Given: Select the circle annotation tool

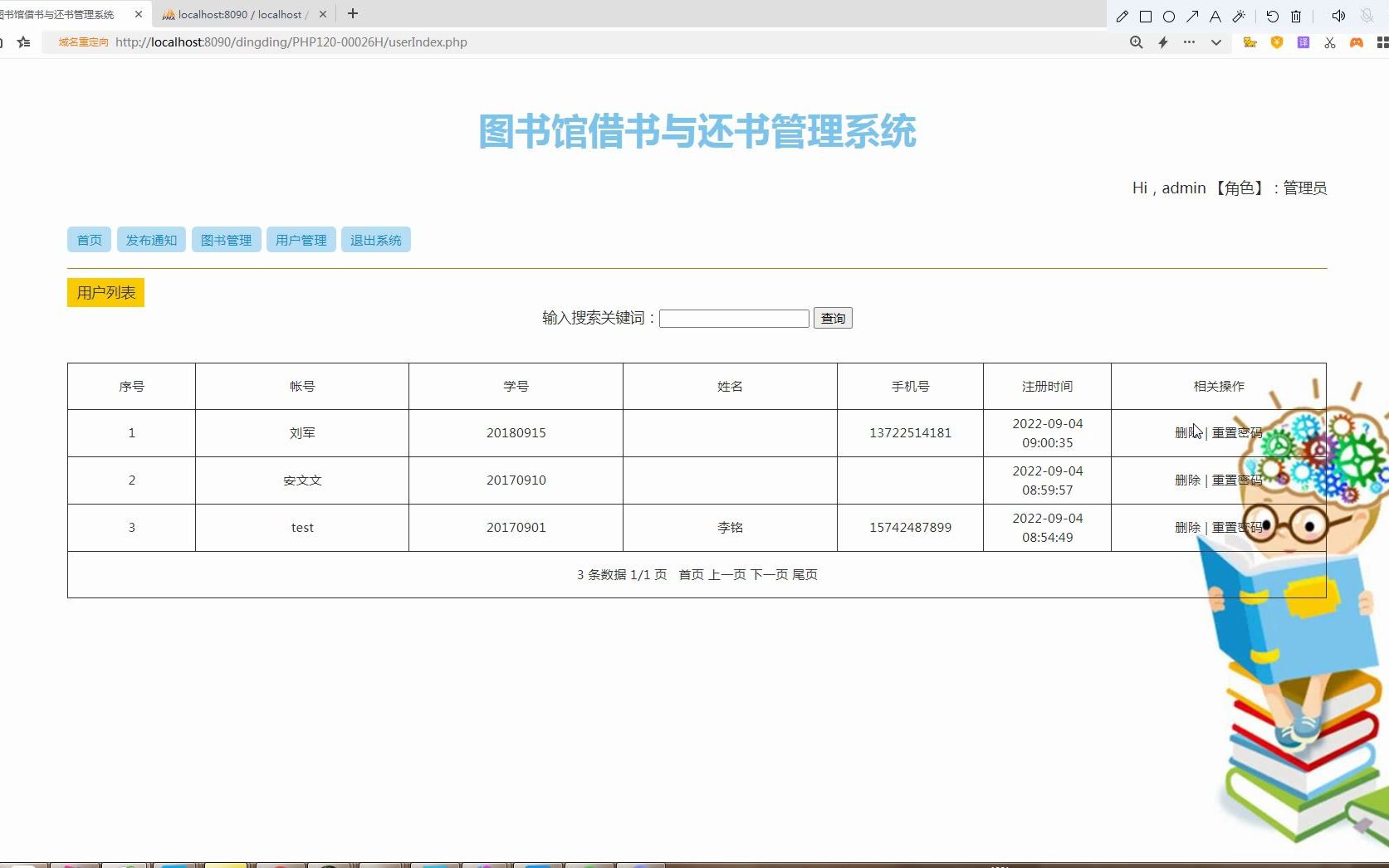Looking at the screenshot, I should pos(1169,16).
